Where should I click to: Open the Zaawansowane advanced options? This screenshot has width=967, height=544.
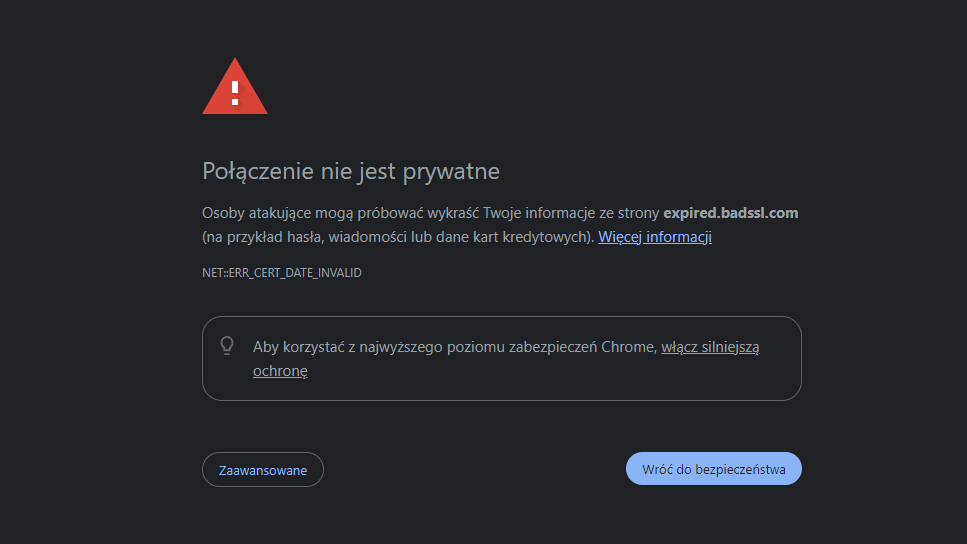click(x=263, y=469)
